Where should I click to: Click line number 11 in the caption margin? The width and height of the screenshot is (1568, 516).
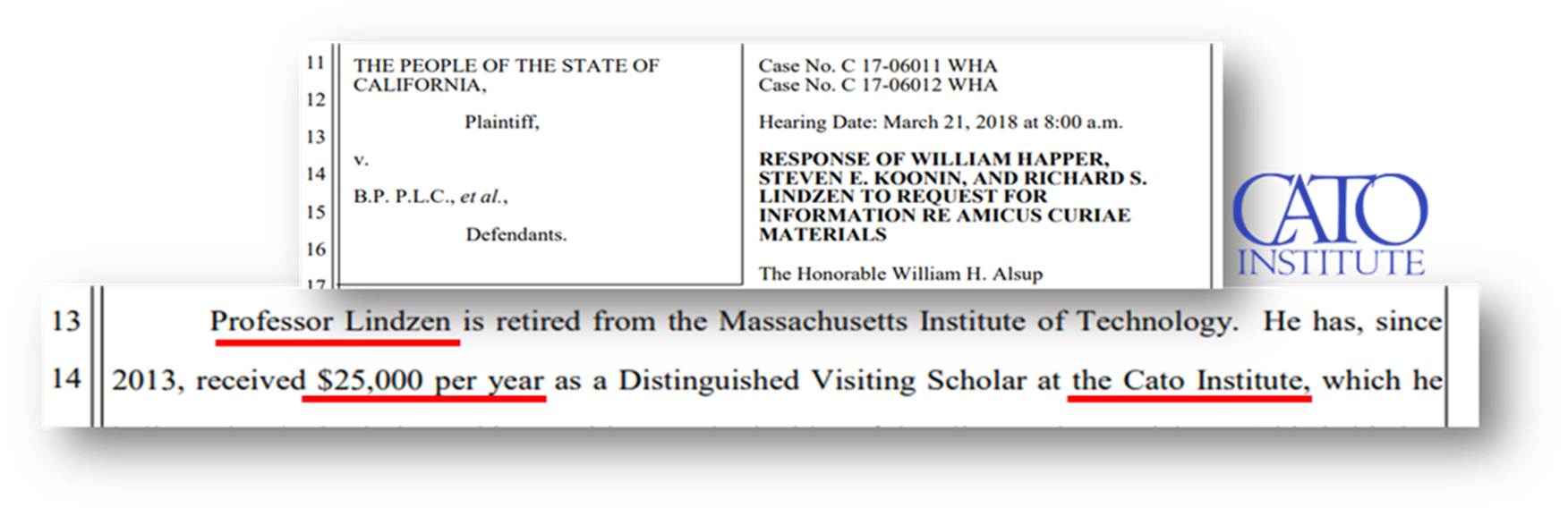315,63
